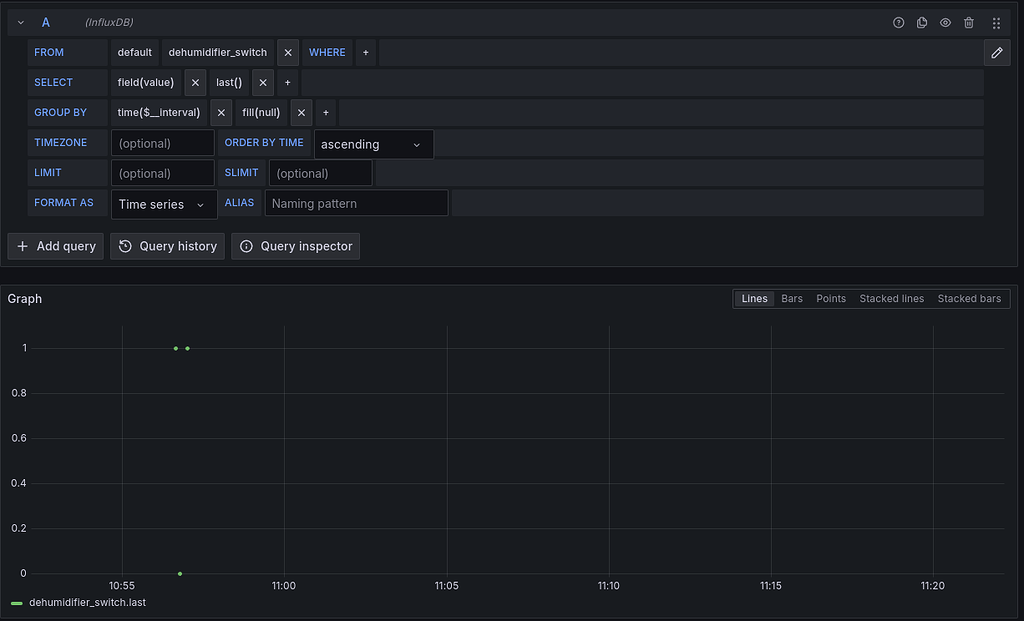Delete query A using the trash icon

(969, 22)
